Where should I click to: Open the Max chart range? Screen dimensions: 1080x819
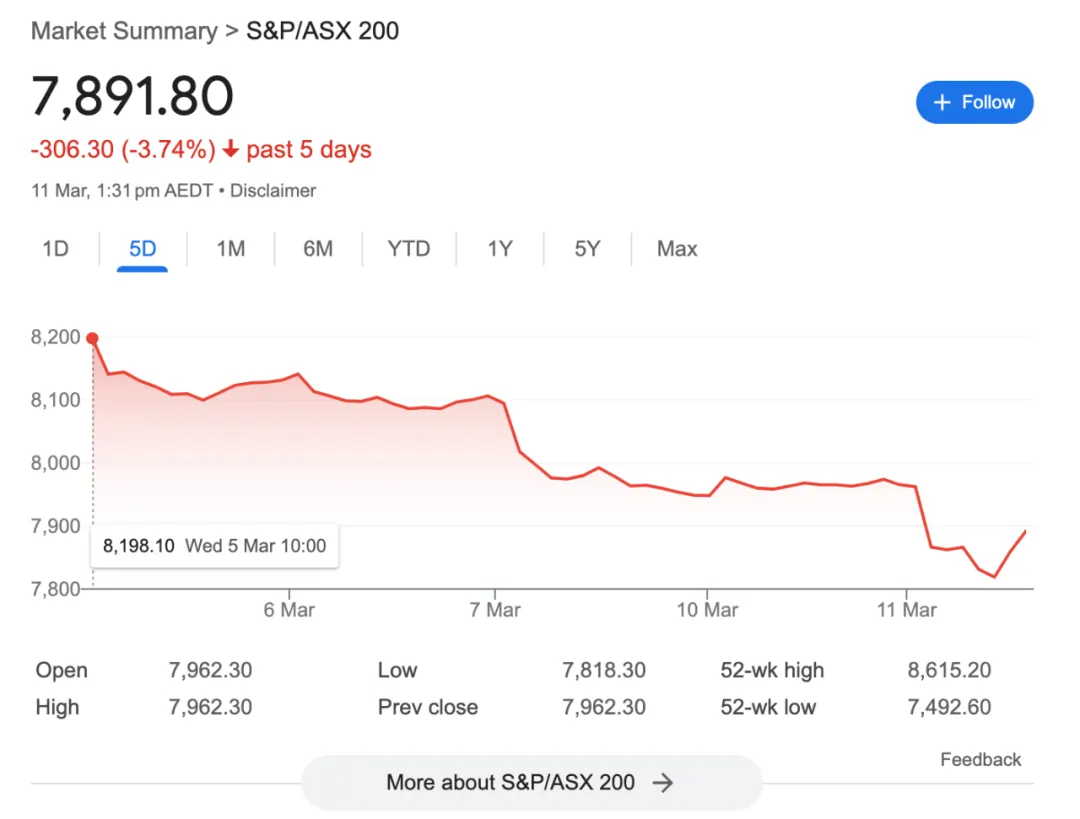click(x=677, y=249)
